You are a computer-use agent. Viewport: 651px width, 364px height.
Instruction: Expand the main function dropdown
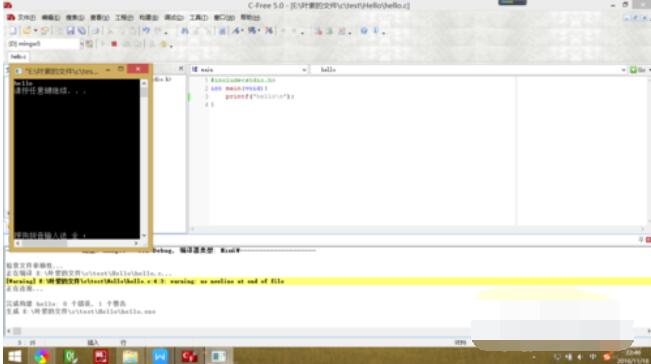[304, 70]
